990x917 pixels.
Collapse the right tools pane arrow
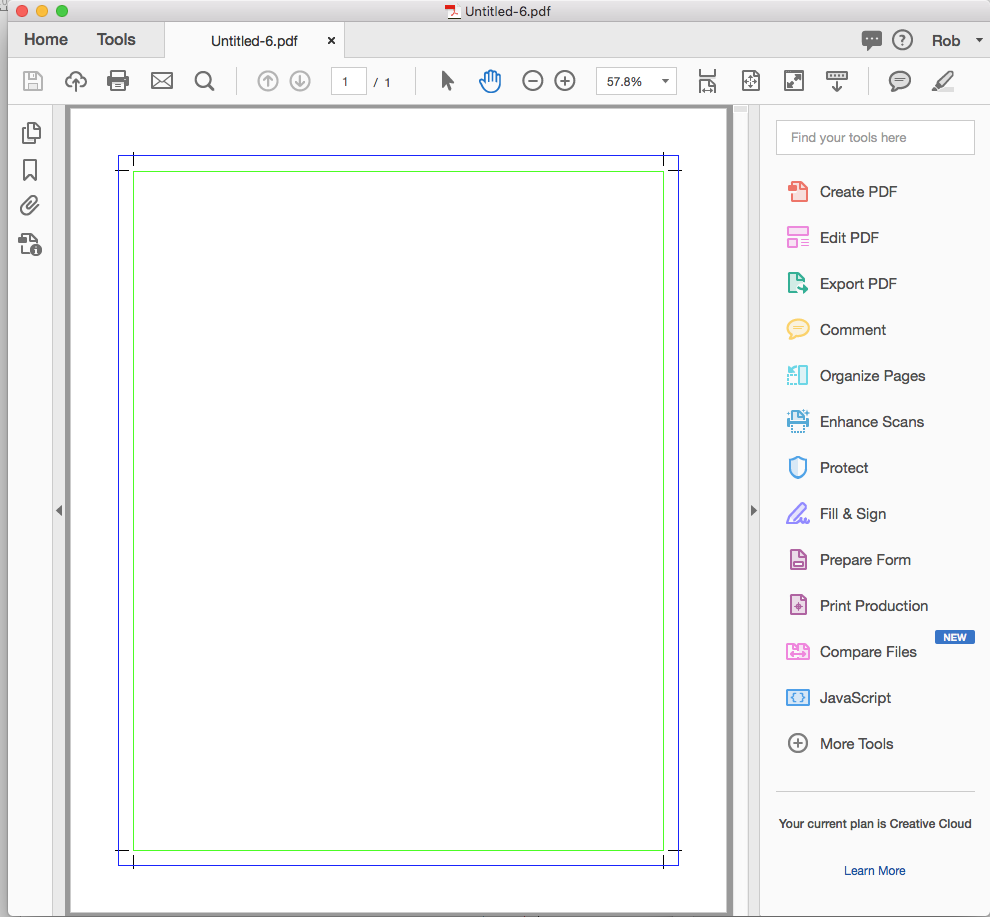[754, 511]
